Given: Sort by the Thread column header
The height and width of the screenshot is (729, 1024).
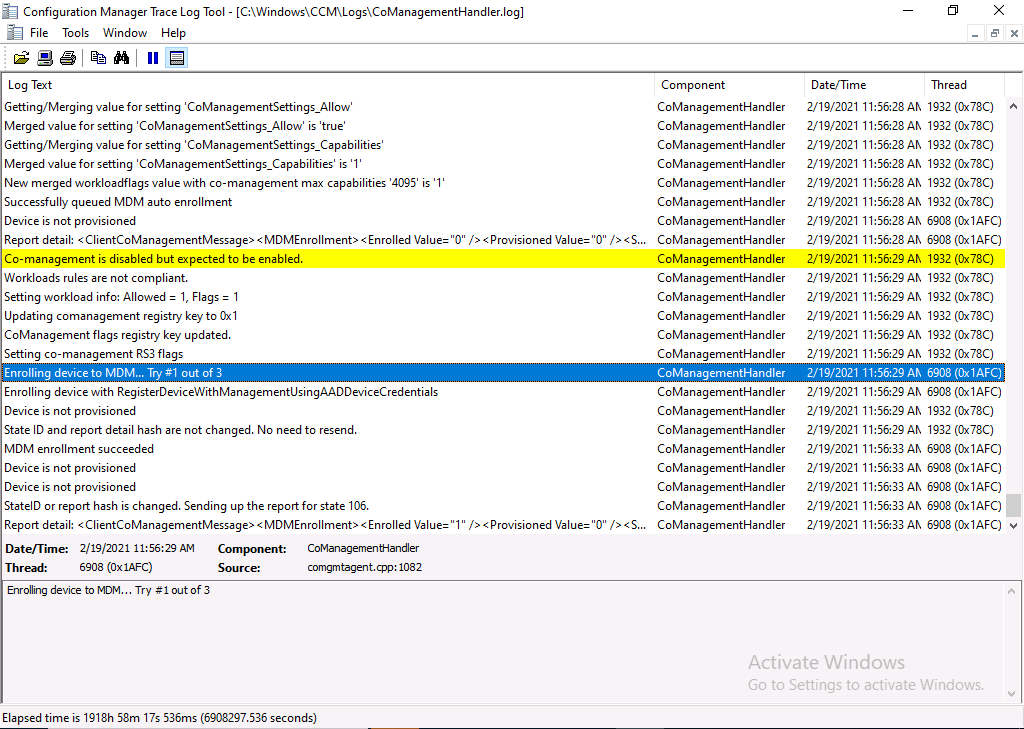Looking at the screenshot, I should click(x=964, y=85).
